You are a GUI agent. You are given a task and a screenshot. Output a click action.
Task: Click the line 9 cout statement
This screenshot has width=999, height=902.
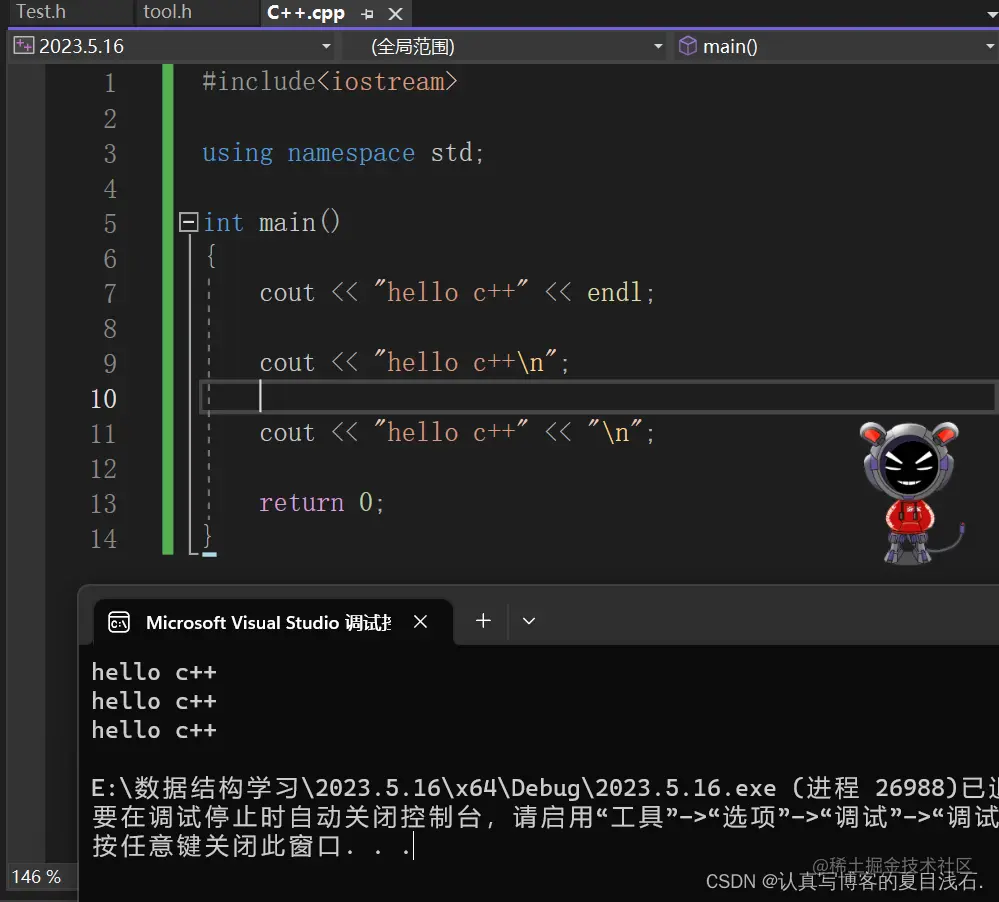pyautogui.click(x=414, y=362)
